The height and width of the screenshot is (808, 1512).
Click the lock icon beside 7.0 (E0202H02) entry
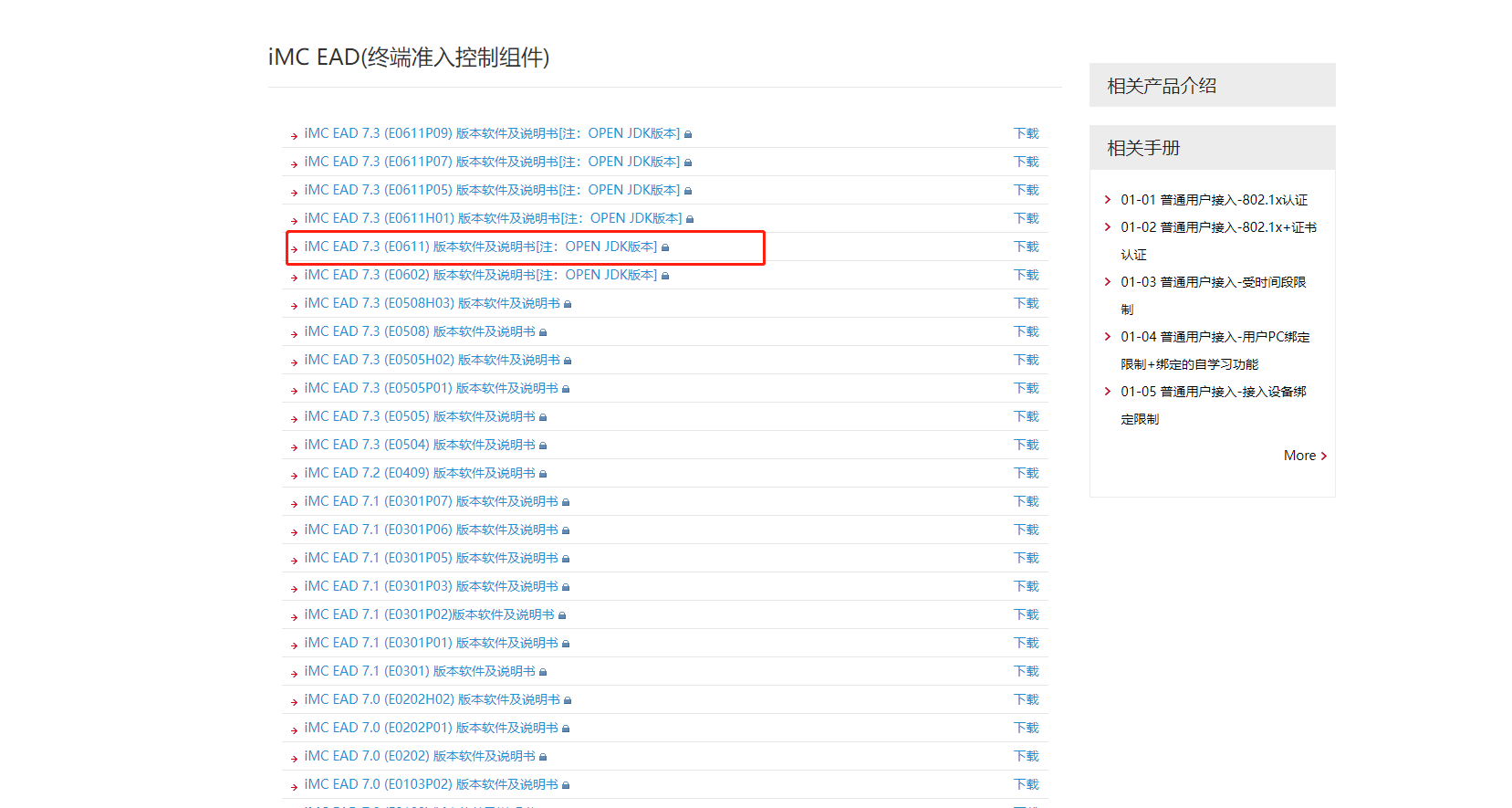tap(568, 701)
